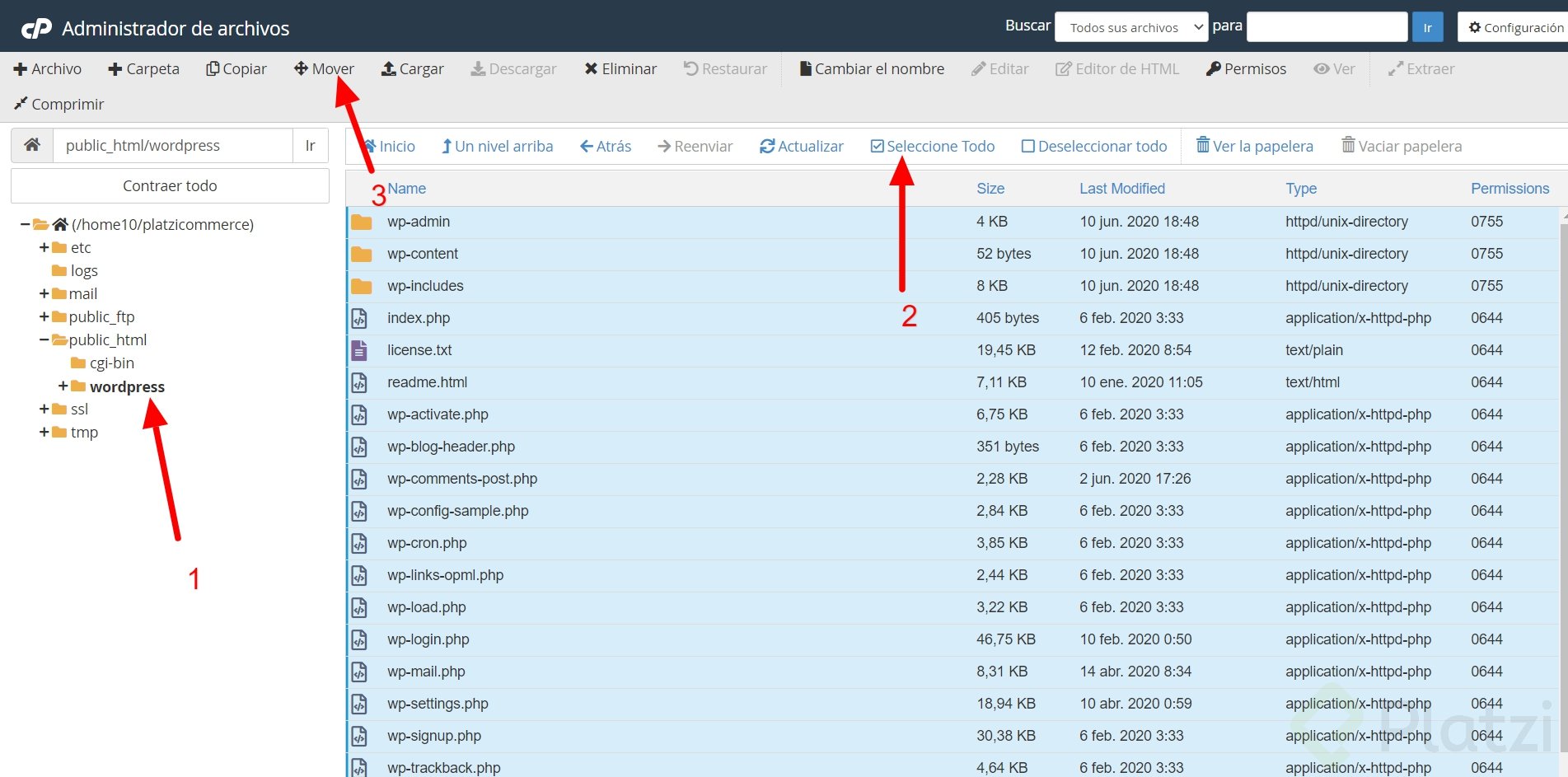This screenshot has width=1568, height=777.
Task: Expand the wordpress folder in tree
Action: point(63,386)
